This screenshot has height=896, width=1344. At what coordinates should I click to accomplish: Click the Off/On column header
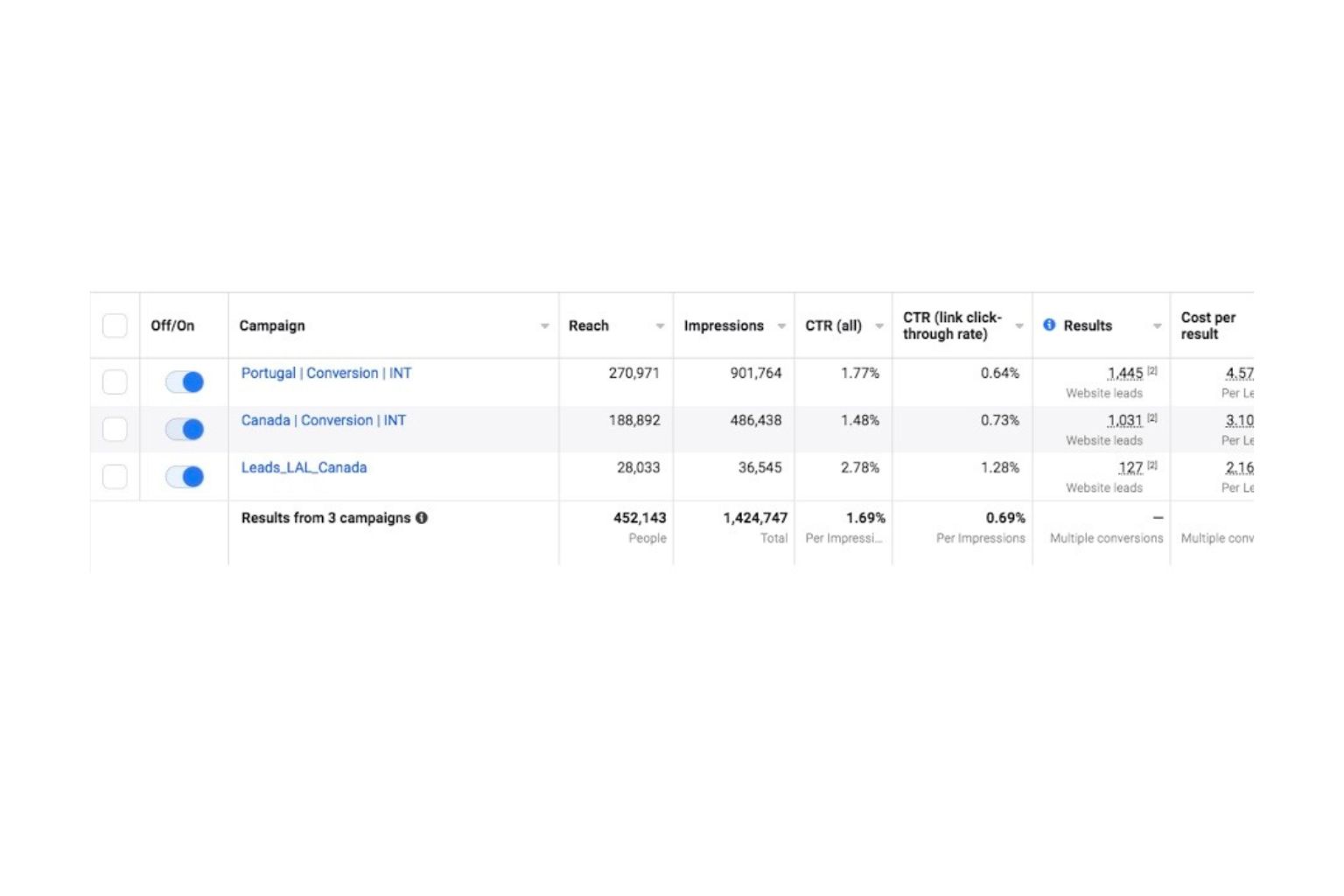point(172,325)
